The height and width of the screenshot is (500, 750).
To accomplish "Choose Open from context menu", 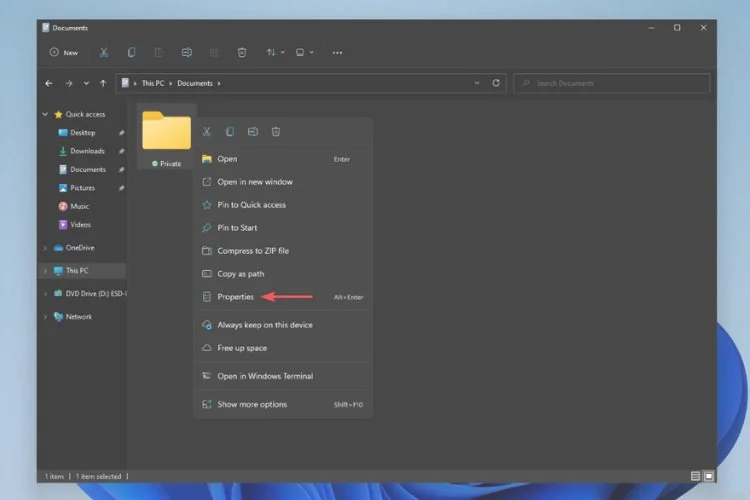I will point(283,159).
